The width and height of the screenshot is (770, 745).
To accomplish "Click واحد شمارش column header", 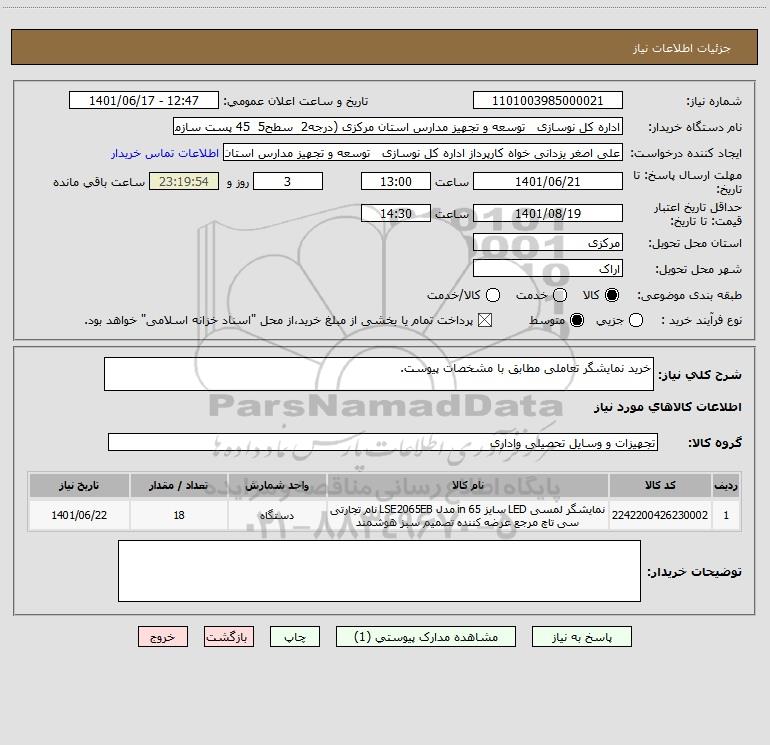I will (x=277, y=485).
